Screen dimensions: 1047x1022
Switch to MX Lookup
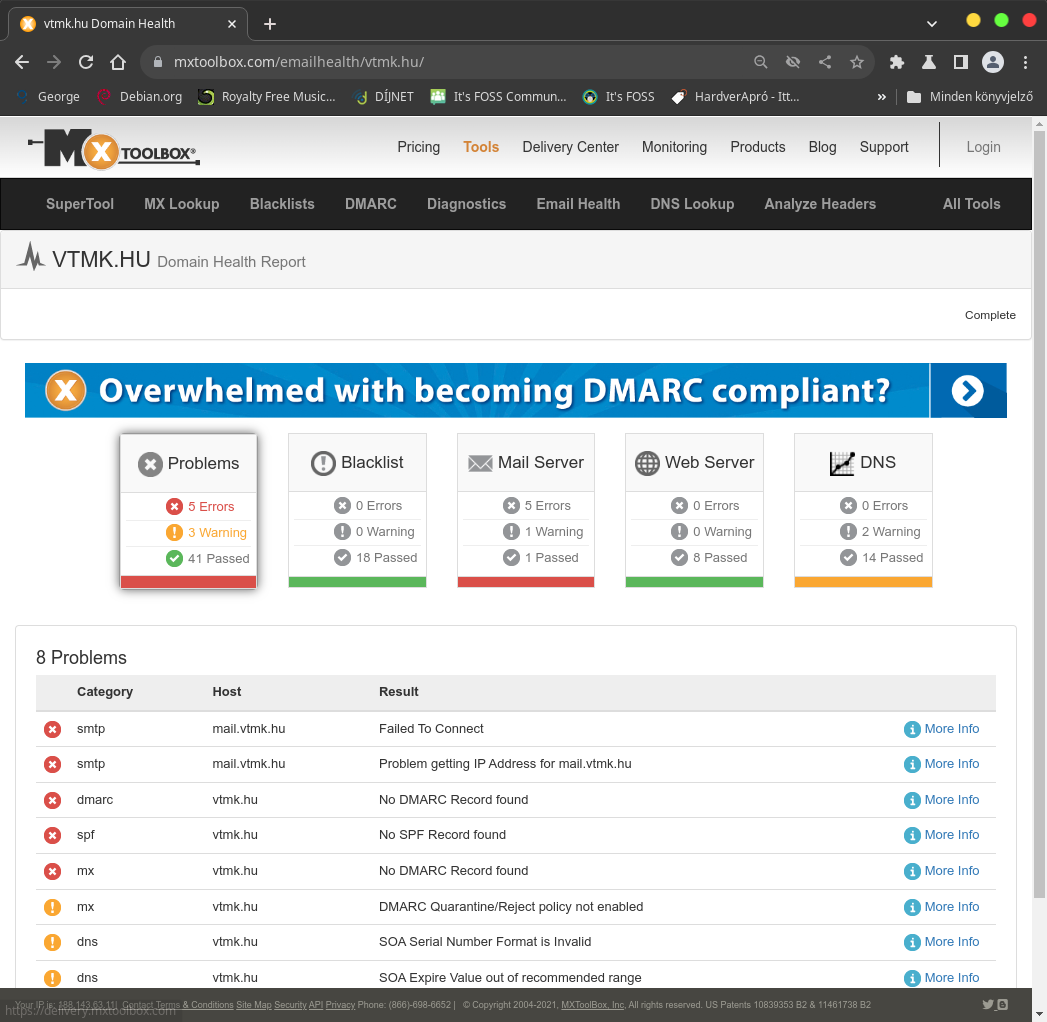[182, 204]
